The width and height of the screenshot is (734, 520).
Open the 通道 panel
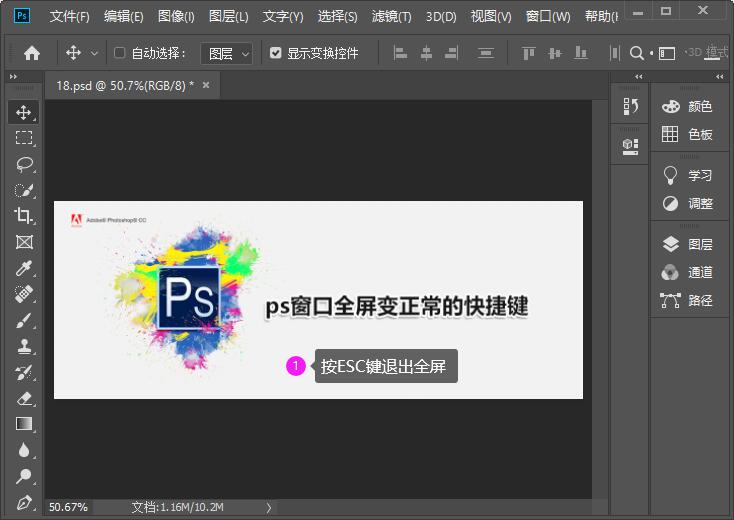coord(687,272)
